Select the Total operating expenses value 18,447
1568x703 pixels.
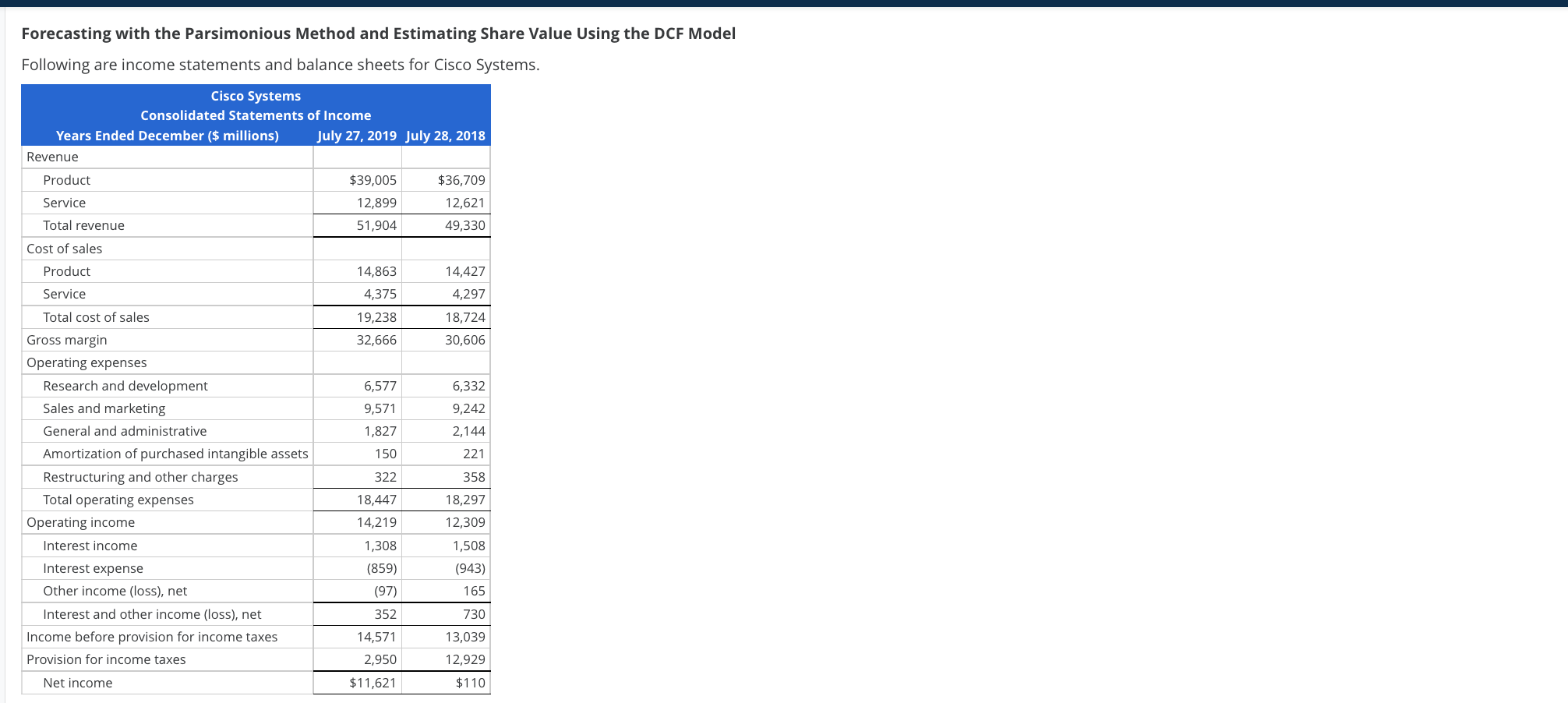379,500
